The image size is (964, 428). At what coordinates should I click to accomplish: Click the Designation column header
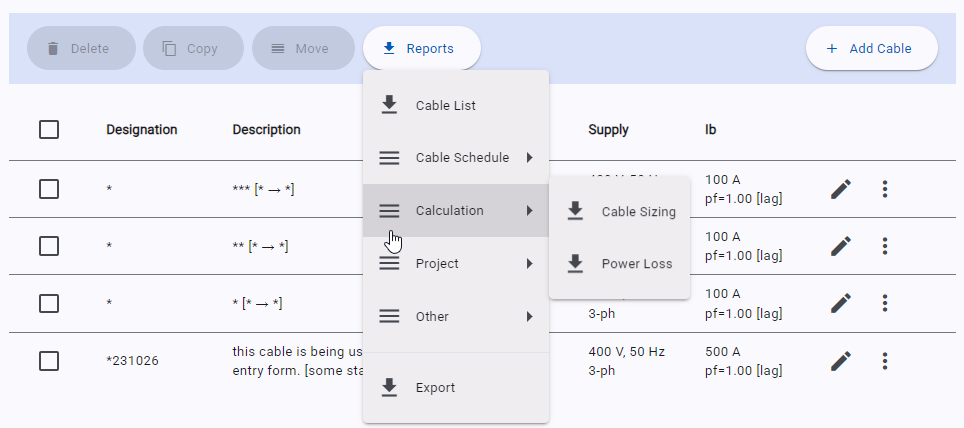pyautogui.click(x=141, y=130)
